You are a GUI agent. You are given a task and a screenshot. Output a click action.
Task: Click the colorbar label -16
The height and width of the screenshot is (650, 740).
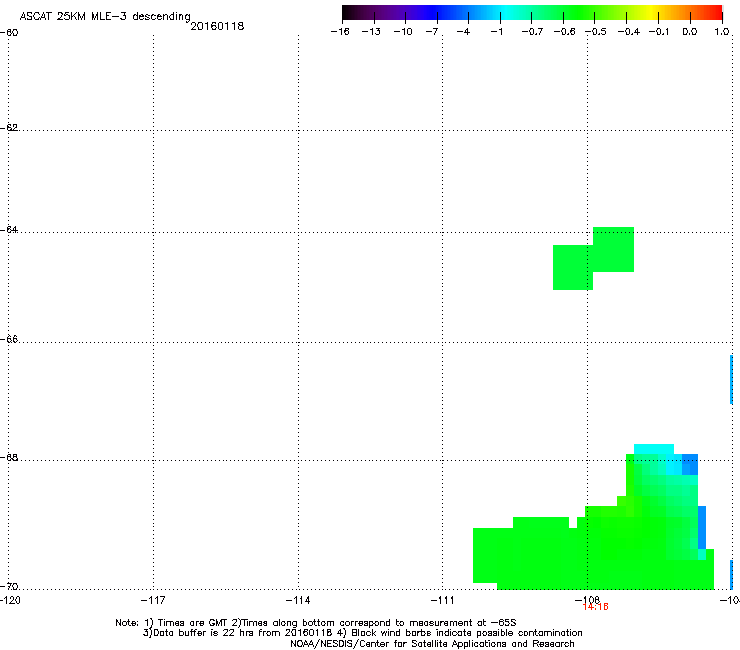[340, 32]
